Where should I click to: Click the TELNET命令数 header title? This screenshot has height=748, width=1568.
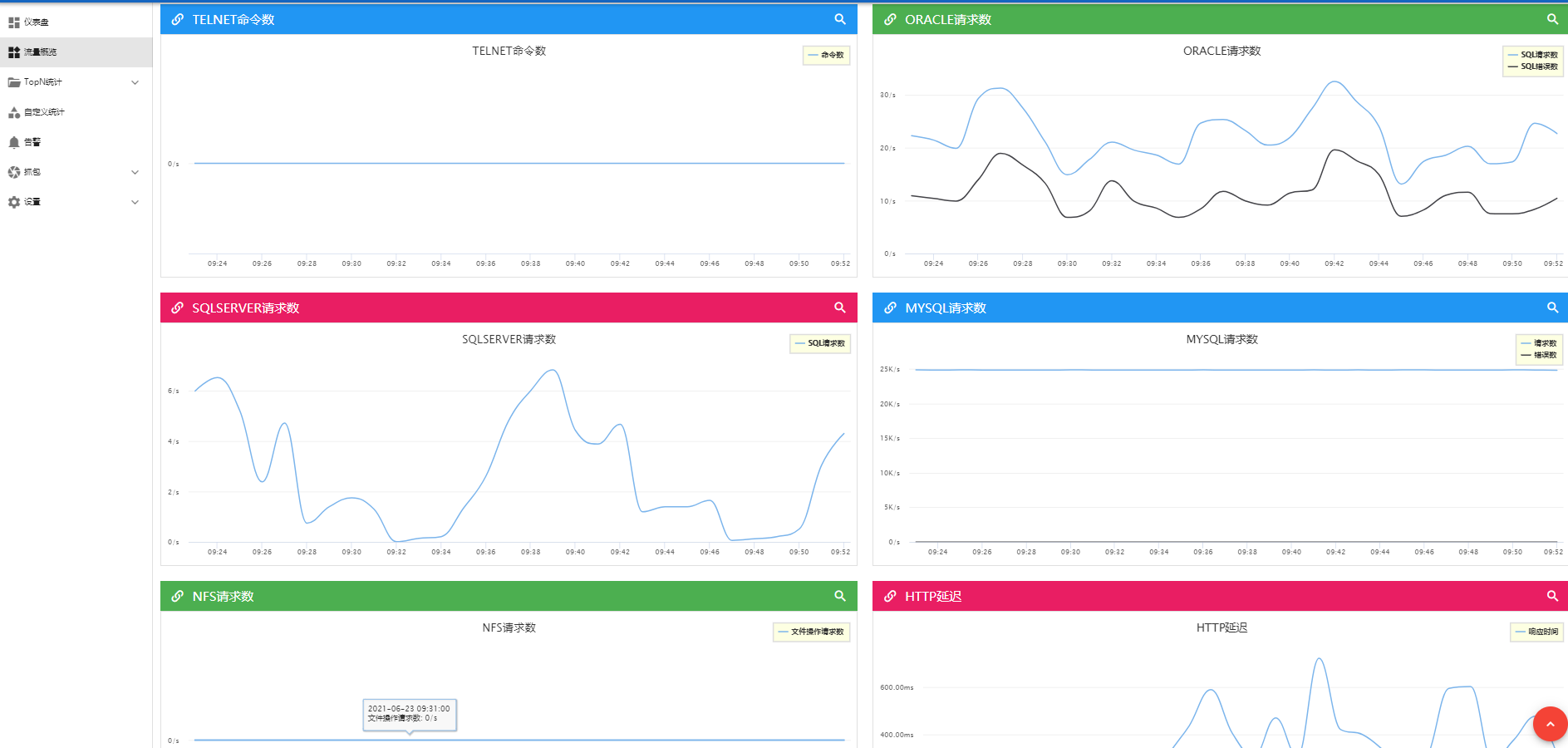coord(233,19)
